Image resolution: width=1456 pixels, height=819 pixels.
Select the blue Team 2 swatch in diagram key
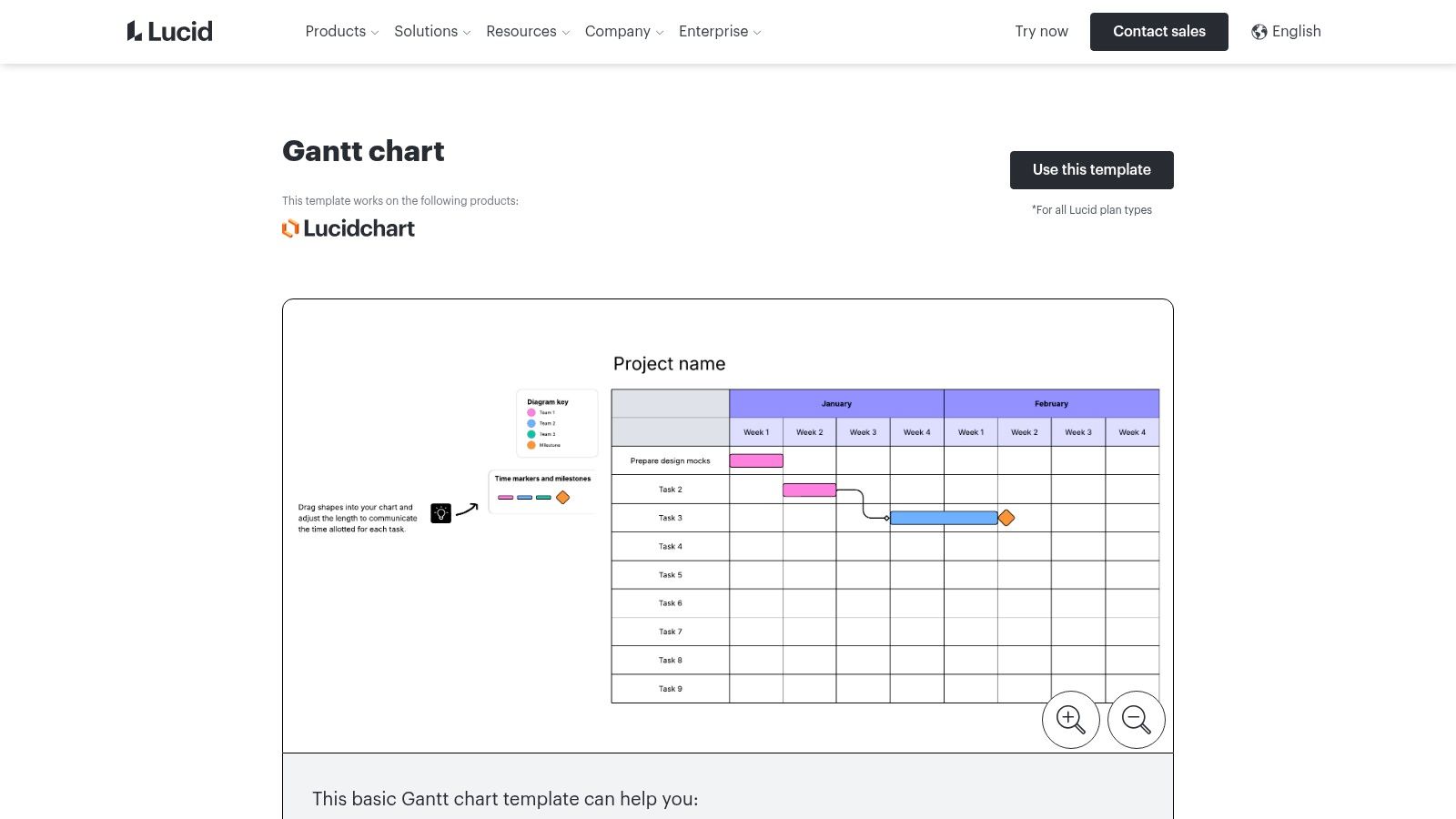click(x=531, y=423)
